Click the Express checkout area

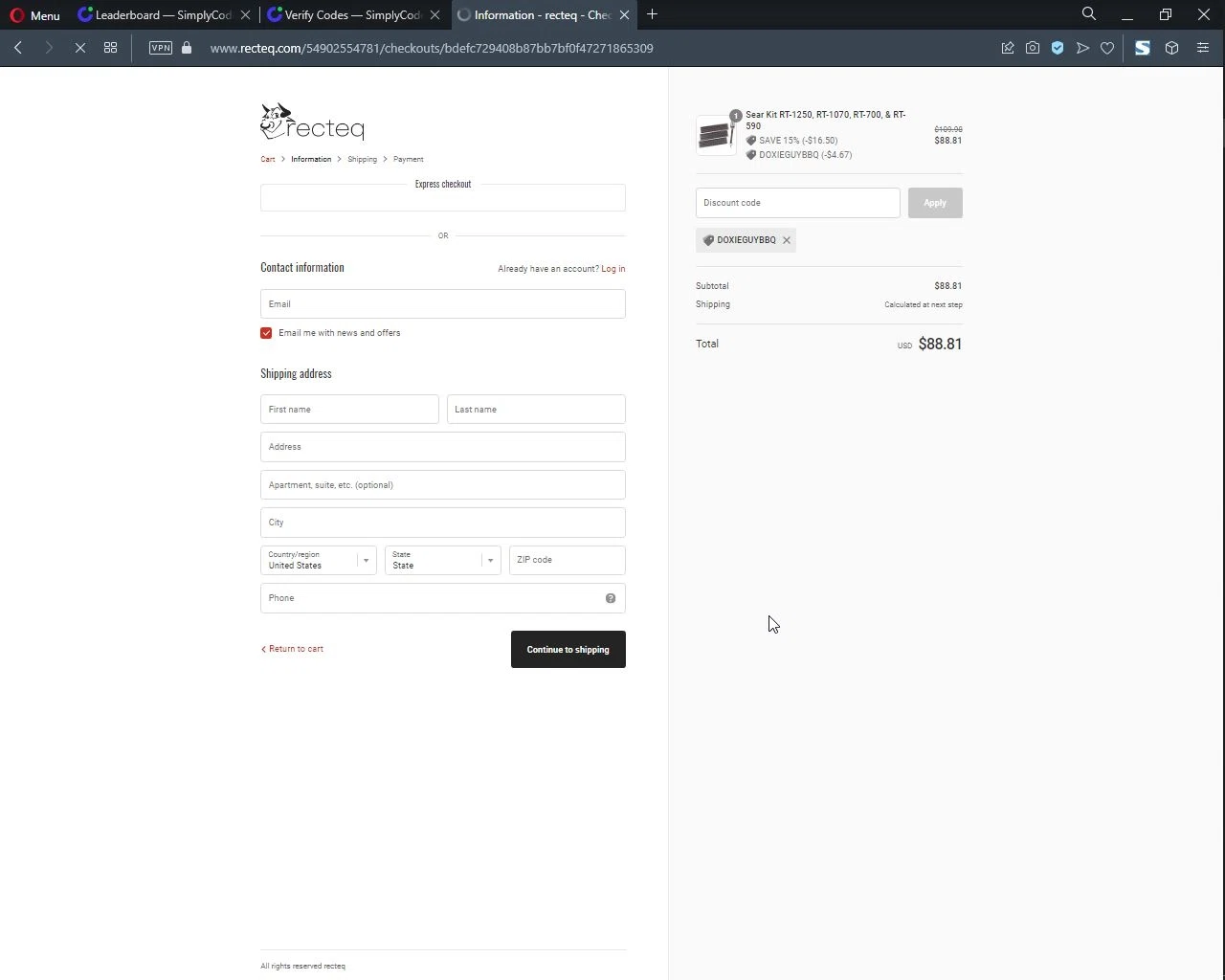[x=443, y=198]
